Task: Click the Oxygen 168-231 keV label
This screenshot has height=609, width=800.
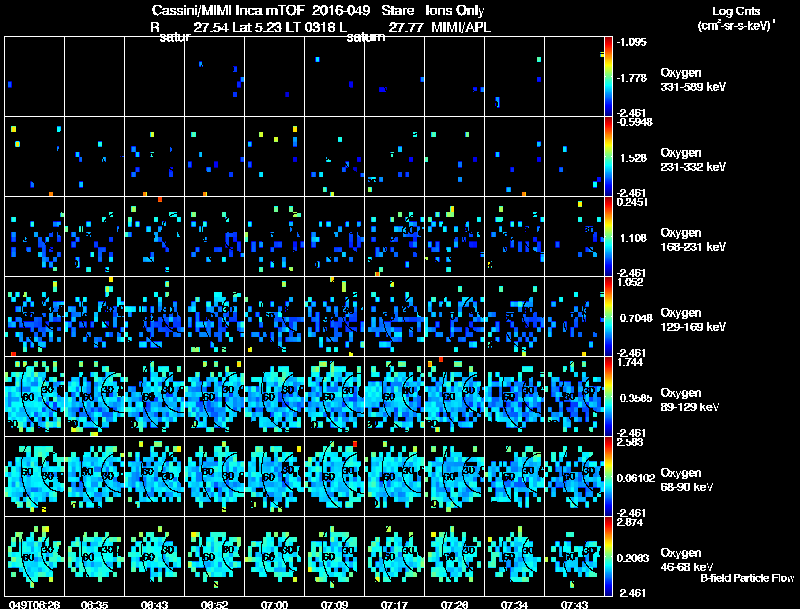Action: [693, 240]
